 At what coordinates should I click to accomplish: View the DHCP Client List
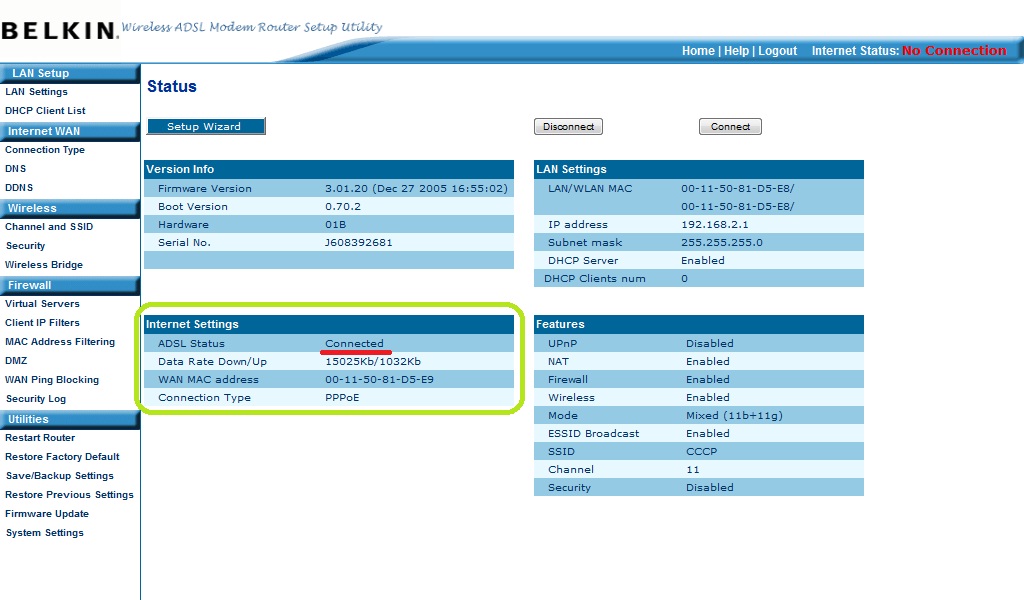[x=45, y=111]
